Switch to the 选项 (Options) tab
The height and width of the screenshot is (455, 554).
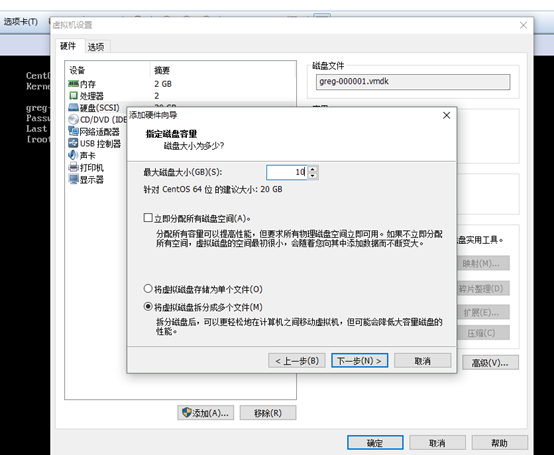(96, 47)
